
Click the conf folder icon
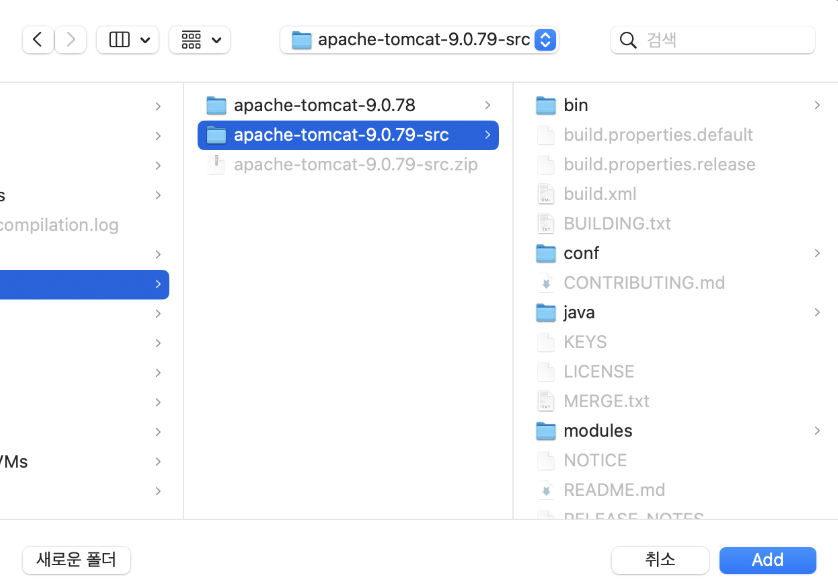(x=546, y=253)
